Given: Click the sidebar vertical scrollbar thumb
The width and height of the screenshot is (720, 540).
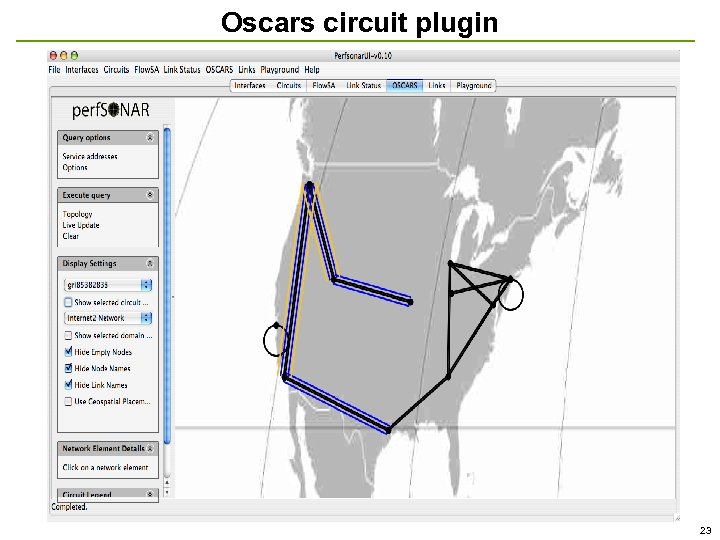Looking at the screenshot, I should tap(167, 286).
